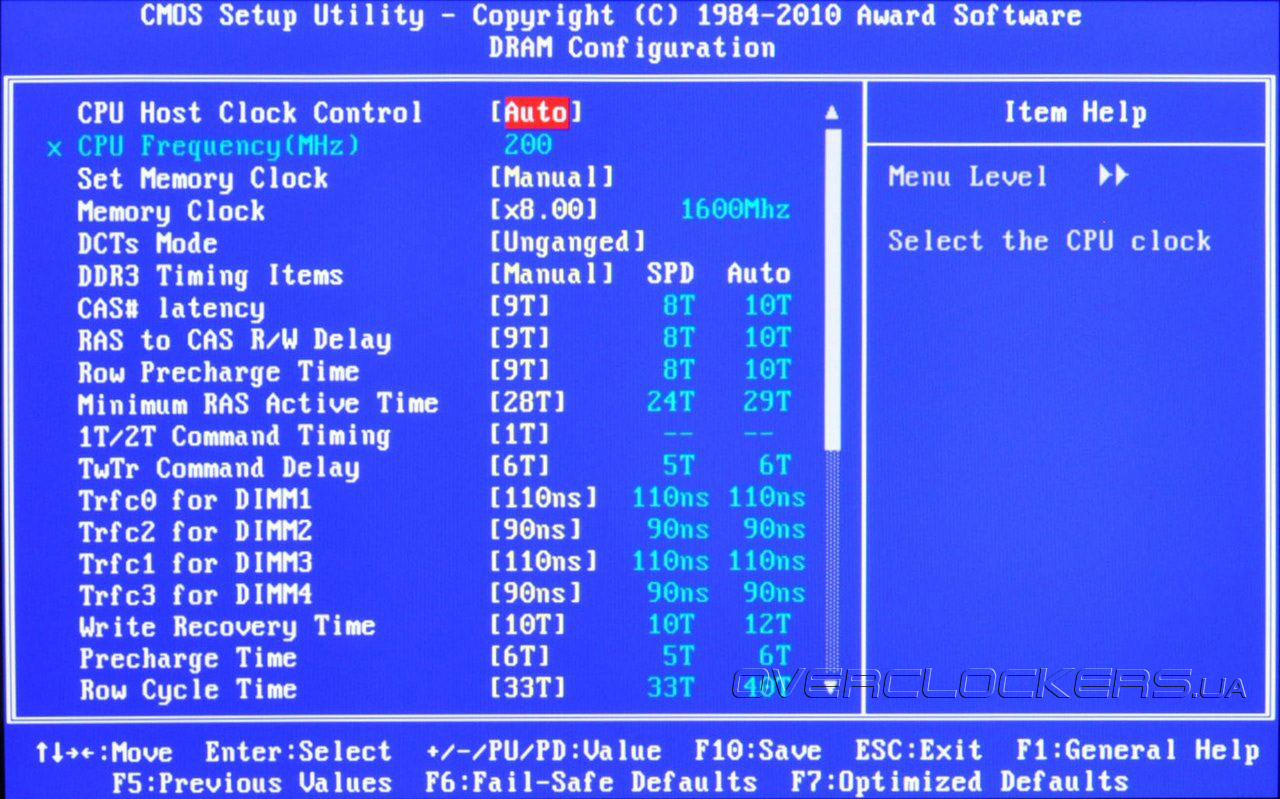Click the Write Recovery Time label
Screen dimensions: 1280x799
(227, 627)
